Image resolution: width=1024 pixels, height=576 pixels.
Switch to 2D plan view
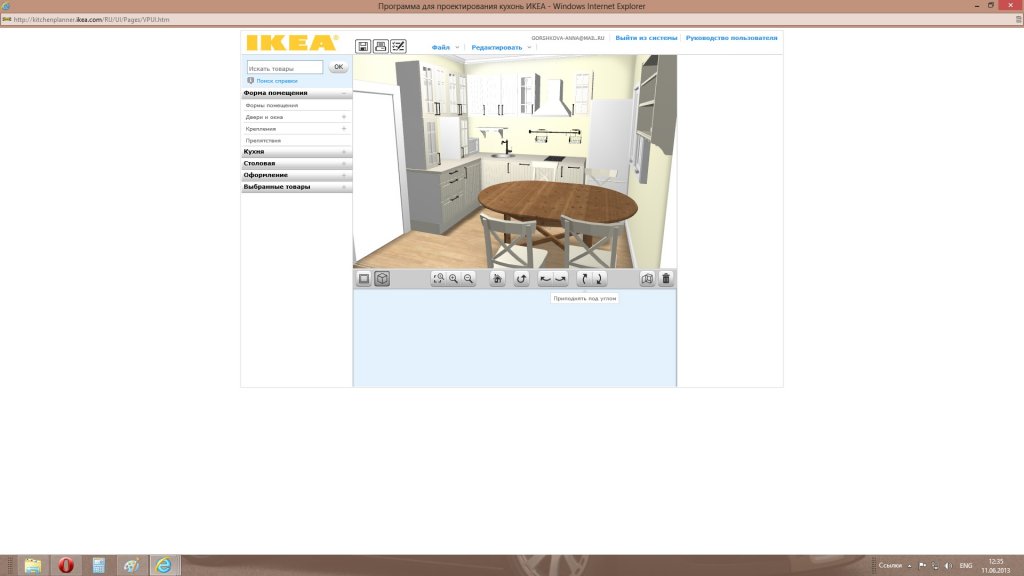[364, 279]
